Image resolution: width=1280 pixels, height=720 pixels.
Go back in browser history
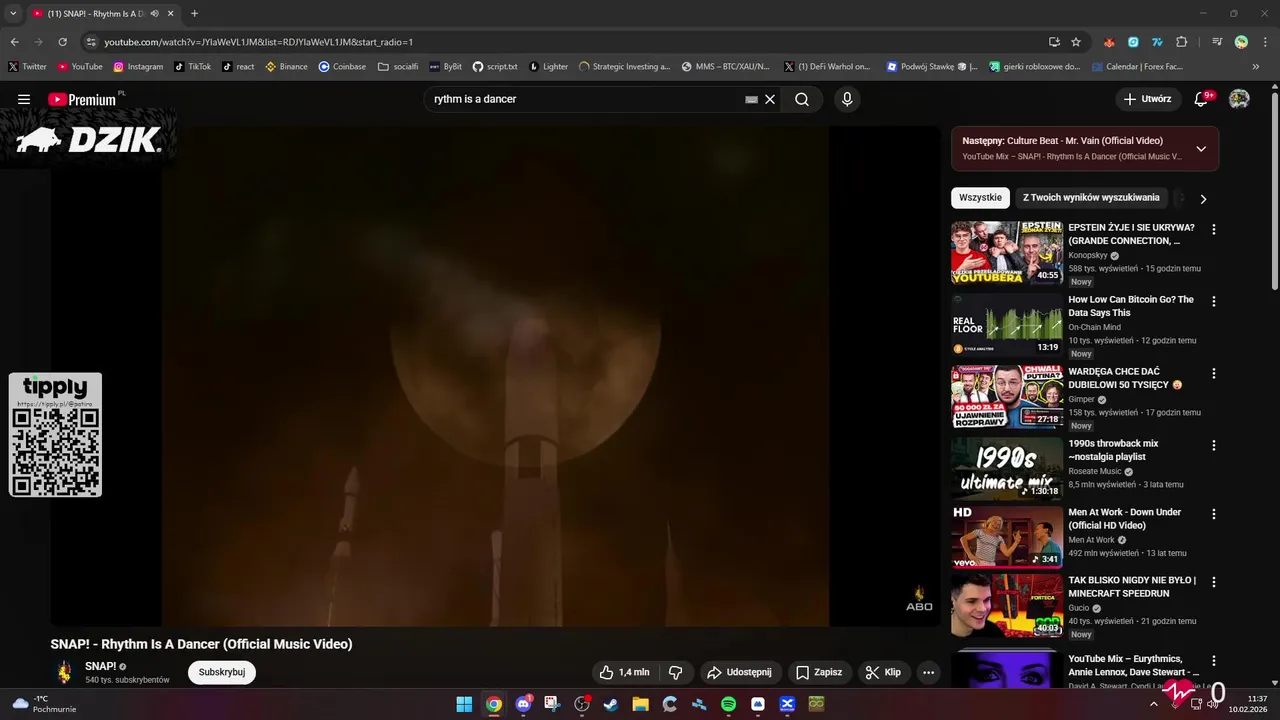14,42
